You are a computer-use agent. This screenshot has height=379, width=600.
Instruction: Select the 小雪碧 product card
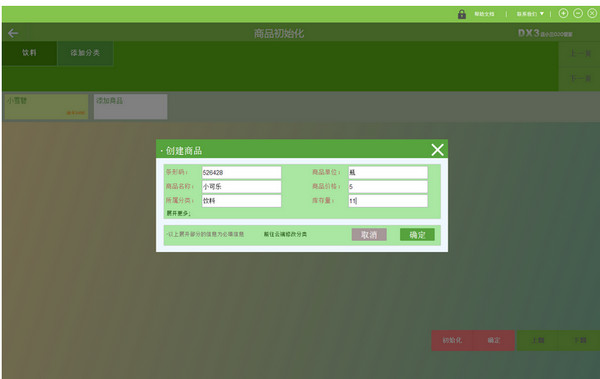[x=46, y=106]
